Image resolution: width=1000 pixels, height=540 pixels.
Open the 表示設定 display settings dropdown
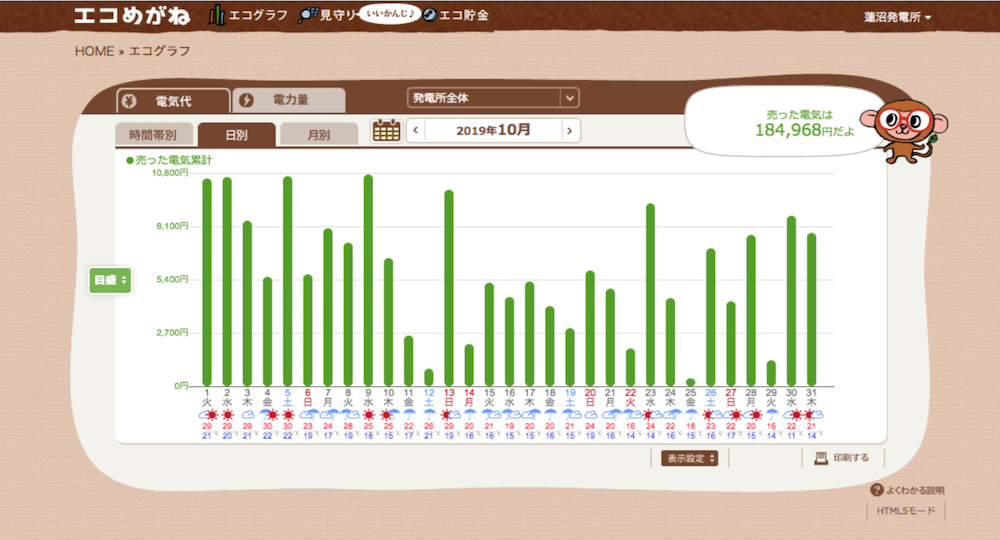pos(689,458)
